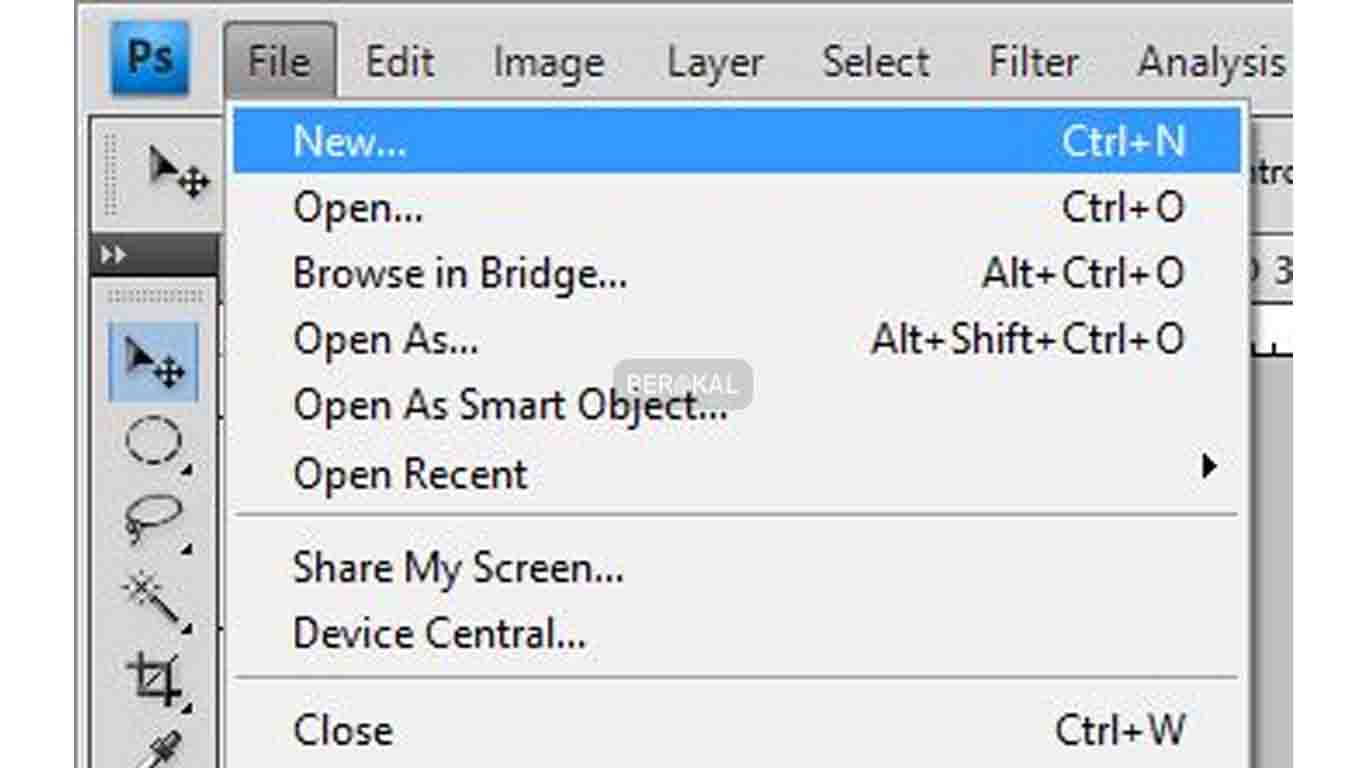Screen dimensions: 1366x768
Task: Select the Move tool in the toolbox
Action: coord(153,362)
